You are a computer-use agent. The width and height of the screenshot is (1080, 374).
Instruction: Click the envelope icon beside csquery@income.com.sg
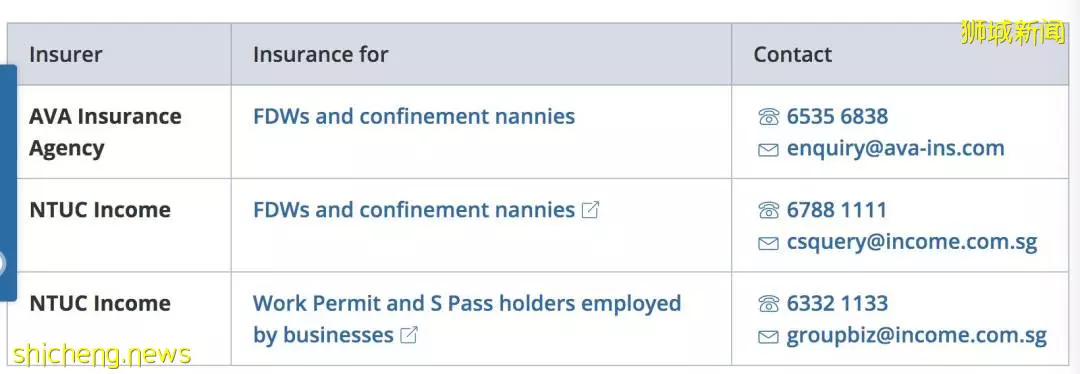point(768,242)
